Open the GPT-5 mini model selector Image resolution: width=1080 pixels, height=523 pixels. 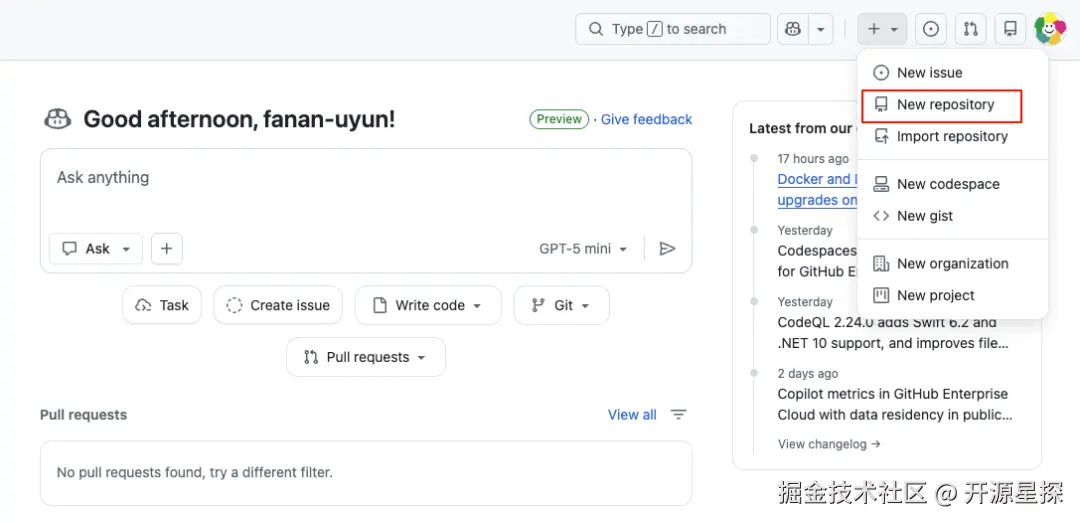[583, 249]
